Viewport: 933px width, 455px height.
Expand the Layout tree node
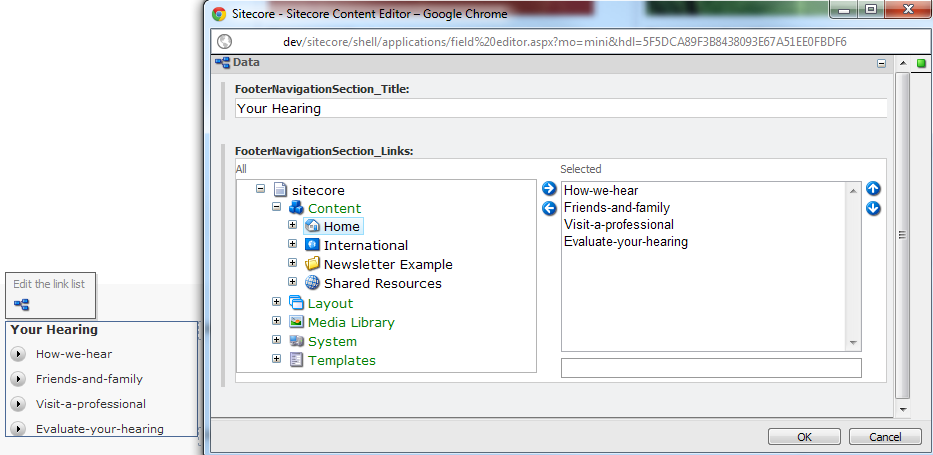pos(276,302)
